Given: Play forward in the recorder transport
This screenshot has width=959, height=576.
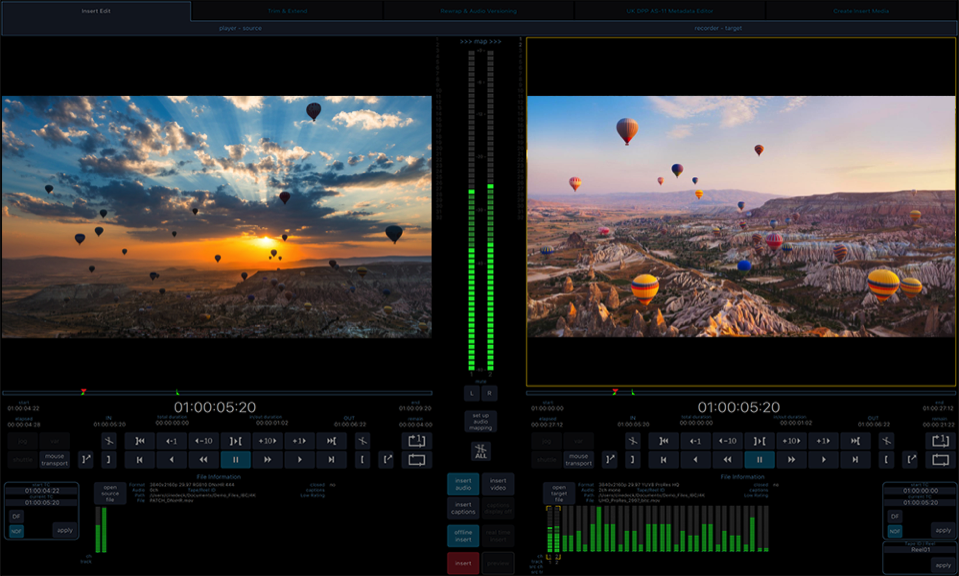Looking at the screenshot, I should (822, 460).
